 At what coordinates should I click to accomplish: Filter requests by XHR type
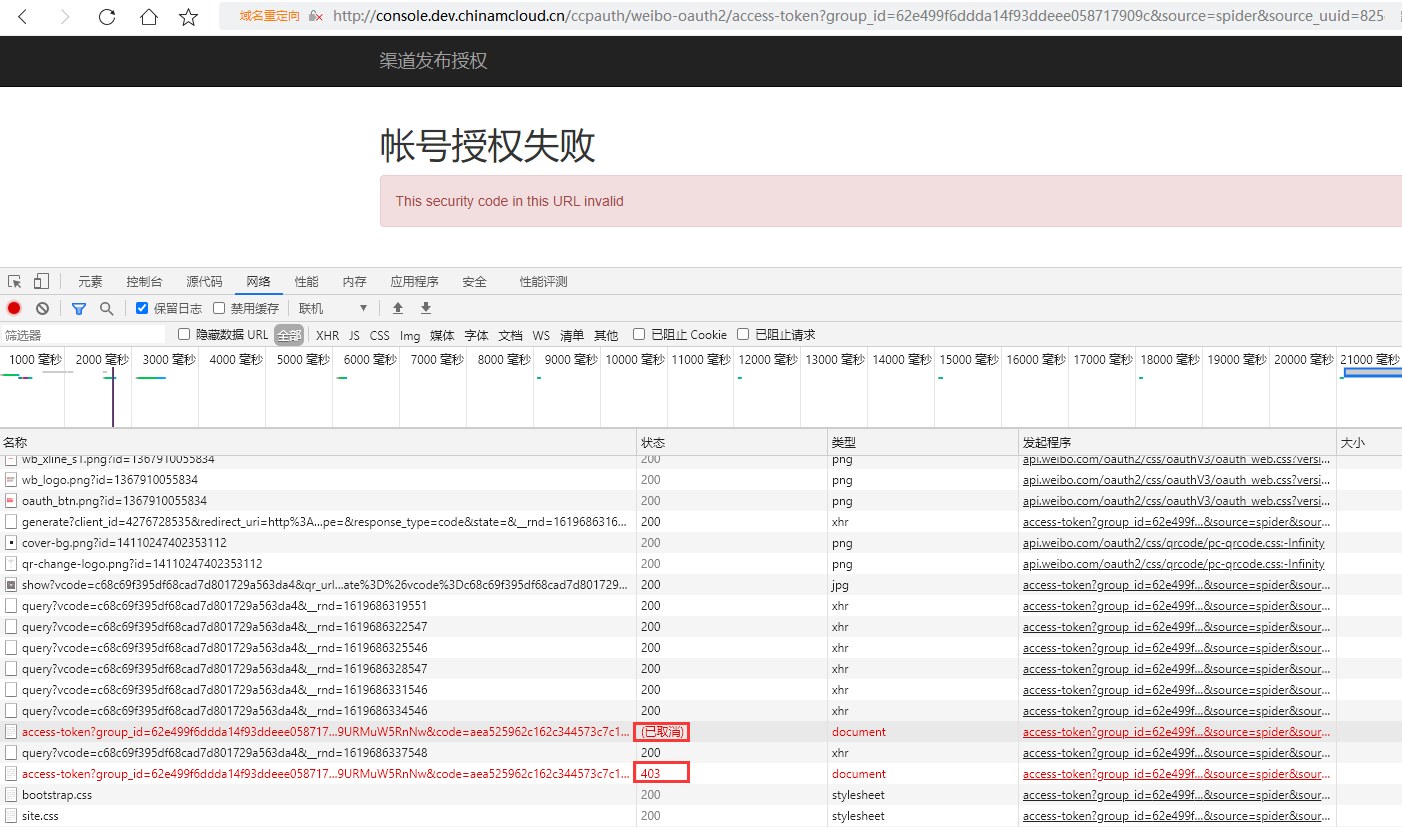point(327,336)
